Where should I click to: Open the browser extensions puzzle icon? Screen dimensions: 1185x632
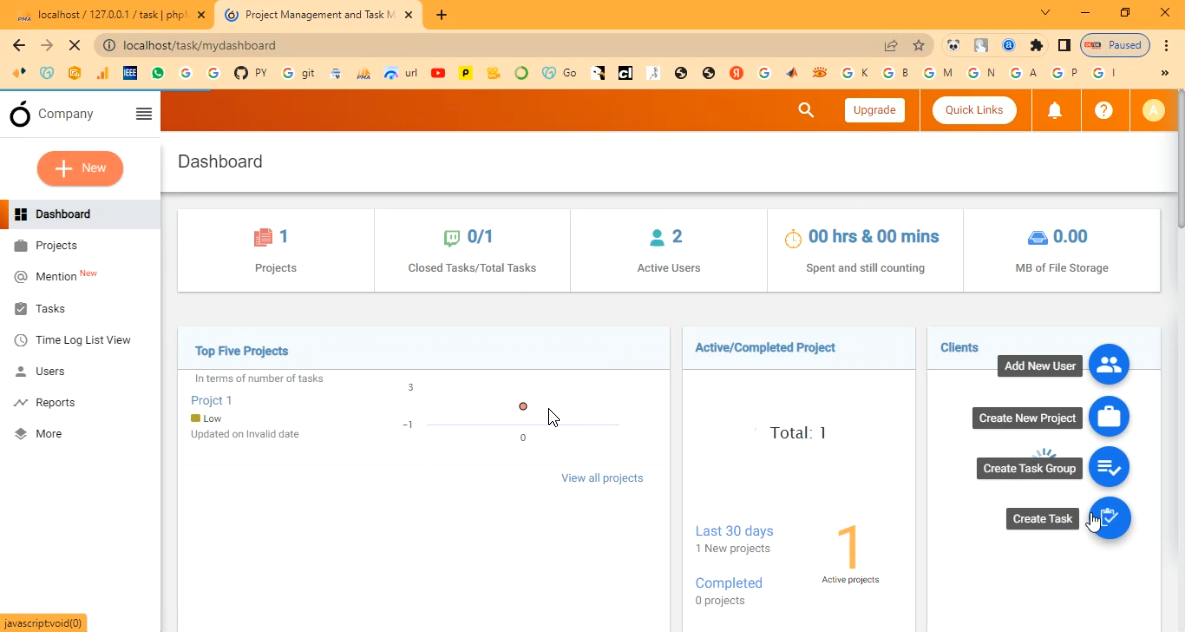[x=1036, y=45]
